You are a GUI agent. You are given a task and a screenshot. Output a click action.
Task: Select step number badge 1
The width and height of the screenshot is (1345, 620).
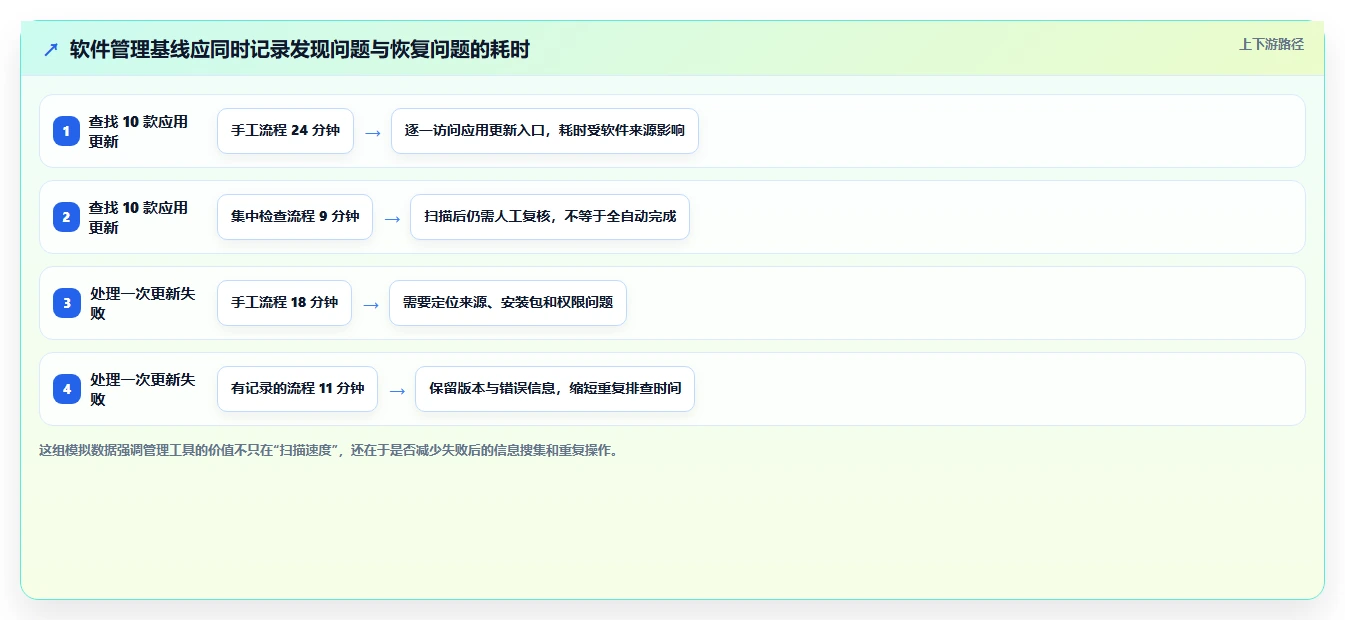(x=67, y=131)
